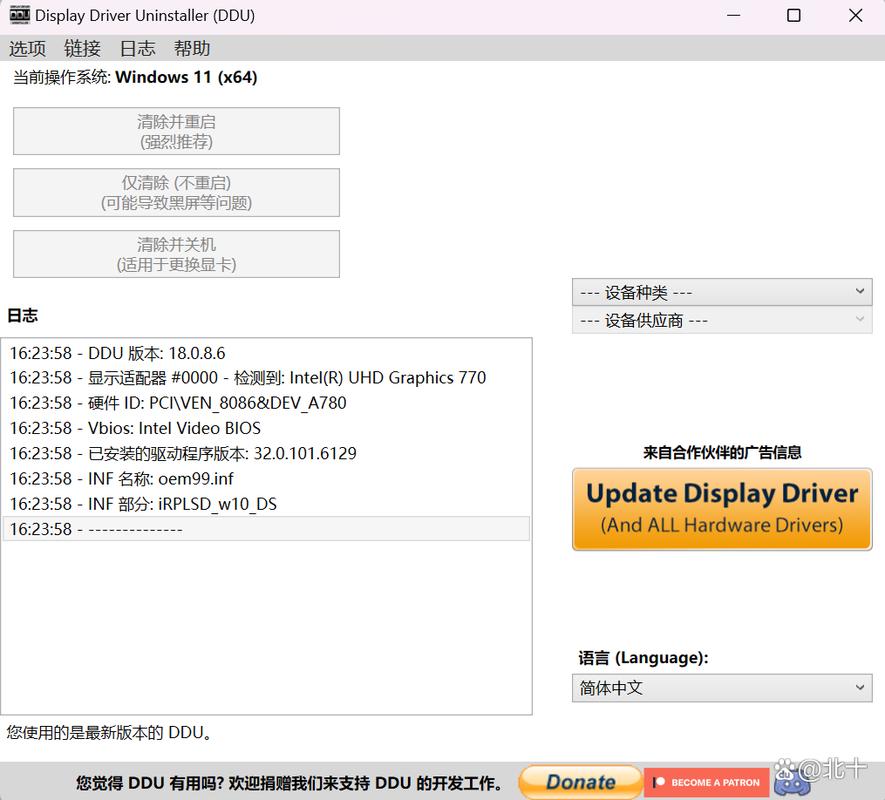Maximize the DDU window

(x=793, y=15)
